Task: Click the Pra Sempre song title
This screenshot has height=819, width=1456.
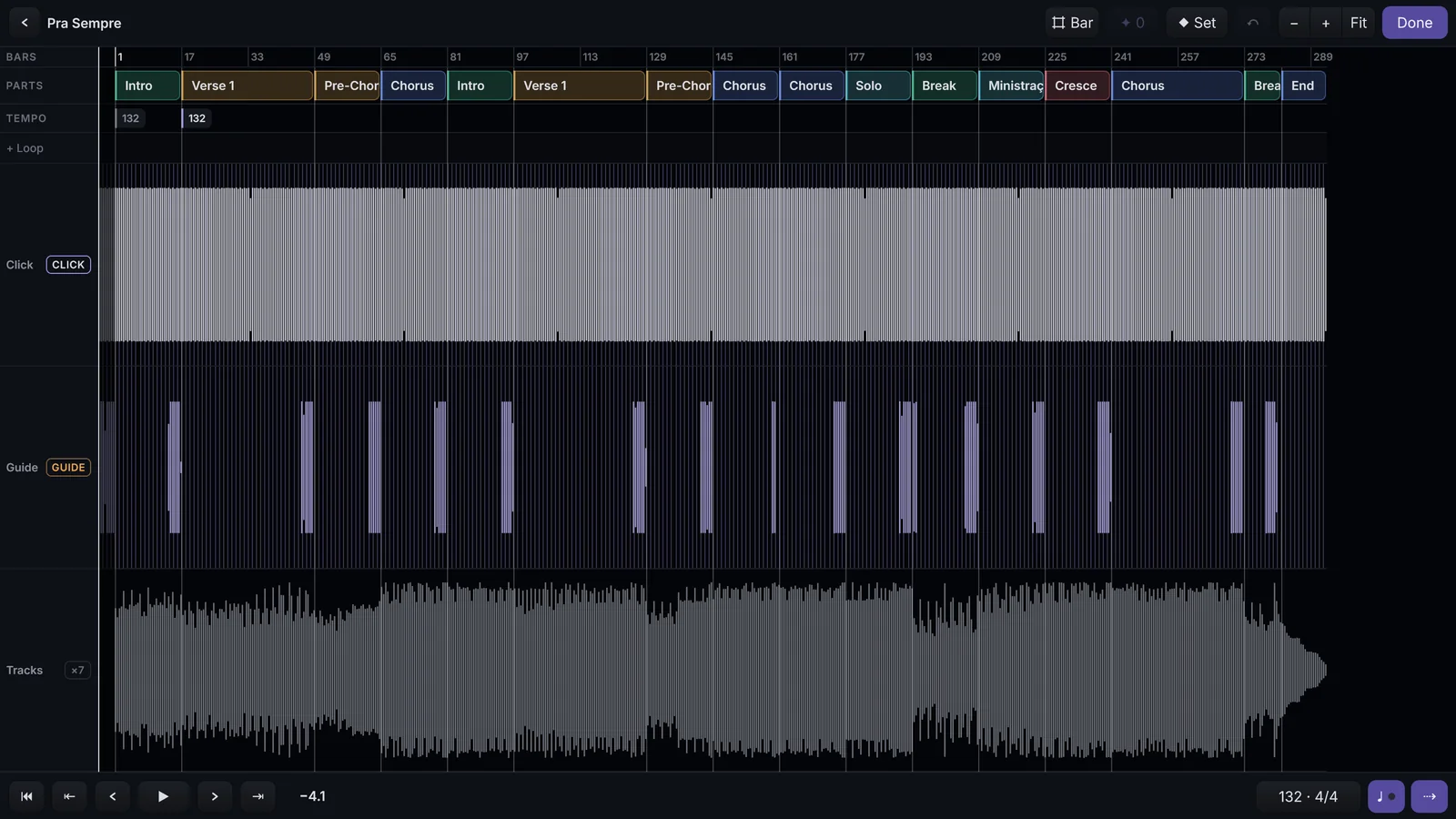Action: click(84, 23)
